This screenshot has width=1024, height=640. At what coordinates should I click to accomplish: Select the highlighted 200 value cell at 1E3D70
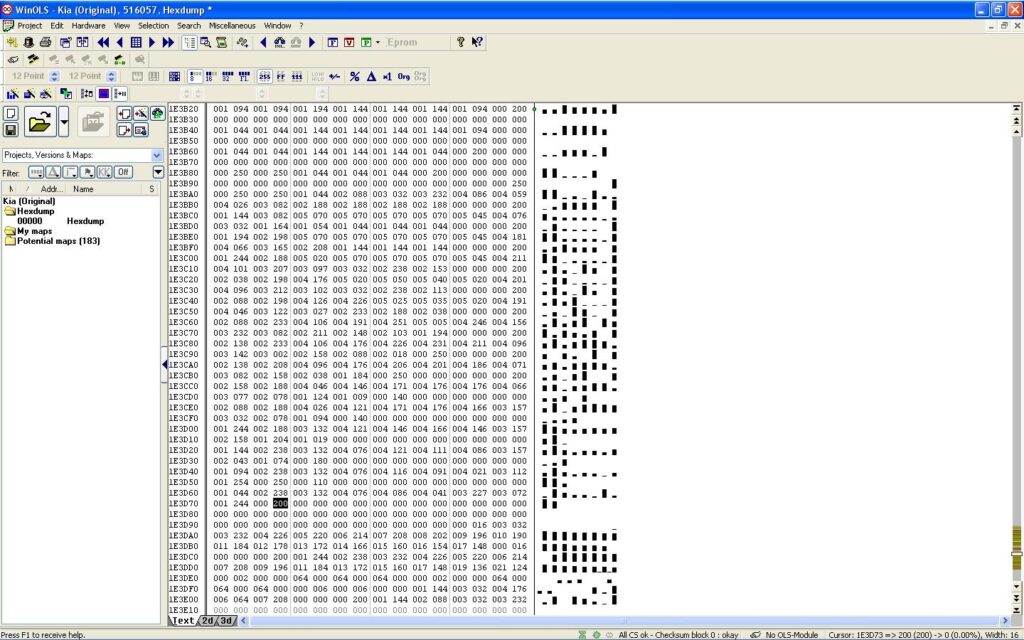pyautogui.click(x=280, y=504)
